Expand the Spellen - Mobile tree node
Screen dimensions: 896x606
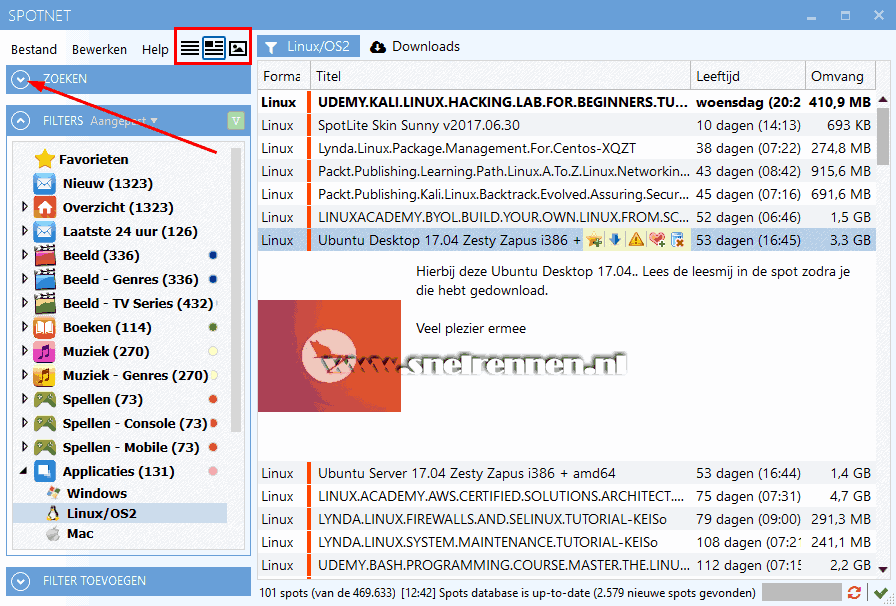pos(25,446)
